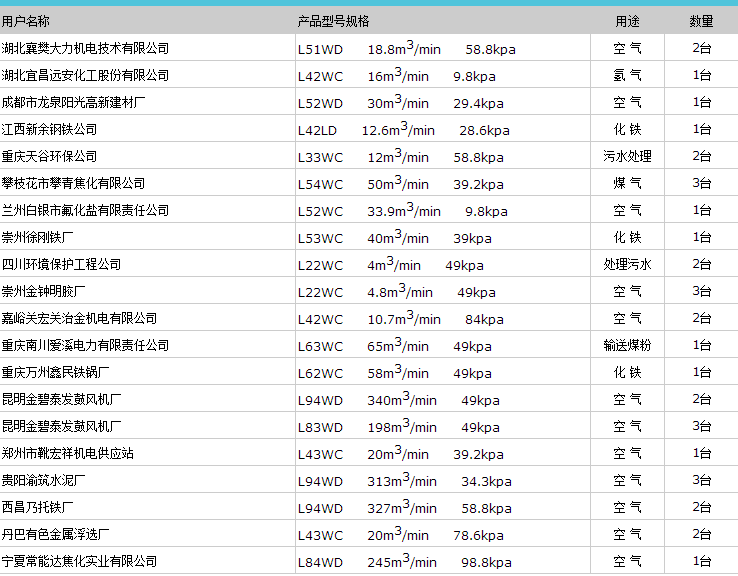Select 崇州金钟明胶厂 cell
This screenshot has height=576, width=738.
[43, 291]
